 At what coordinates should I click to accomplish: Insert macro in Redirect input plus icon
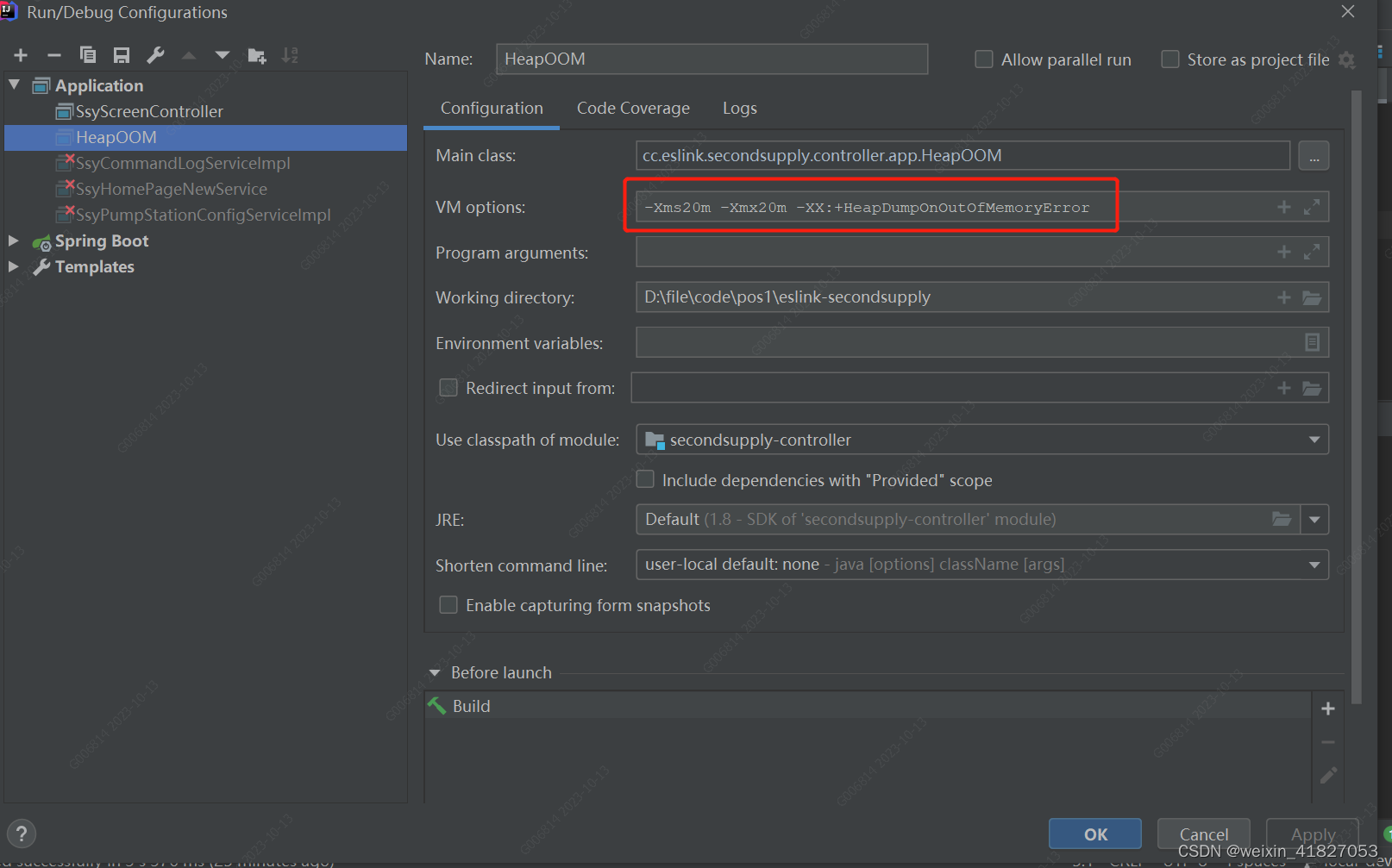coord(1284,388)
